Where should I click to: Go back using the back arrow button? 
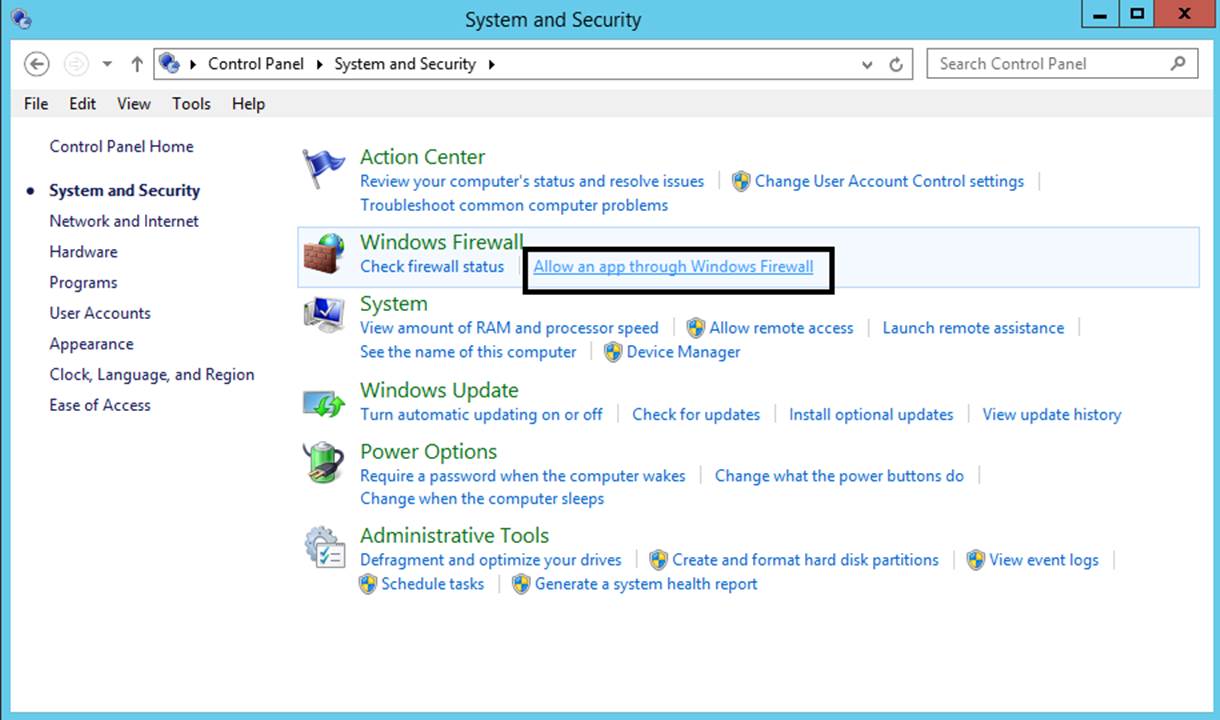37,64
